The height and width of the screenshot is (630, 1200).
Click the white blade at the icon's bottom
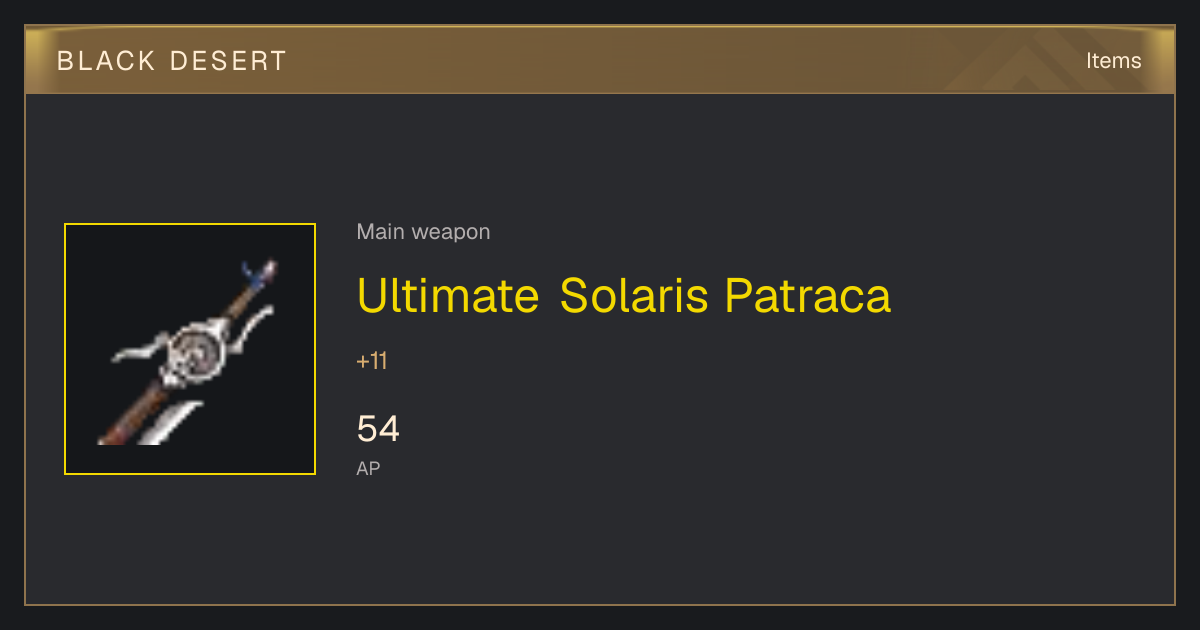[172, 424]
